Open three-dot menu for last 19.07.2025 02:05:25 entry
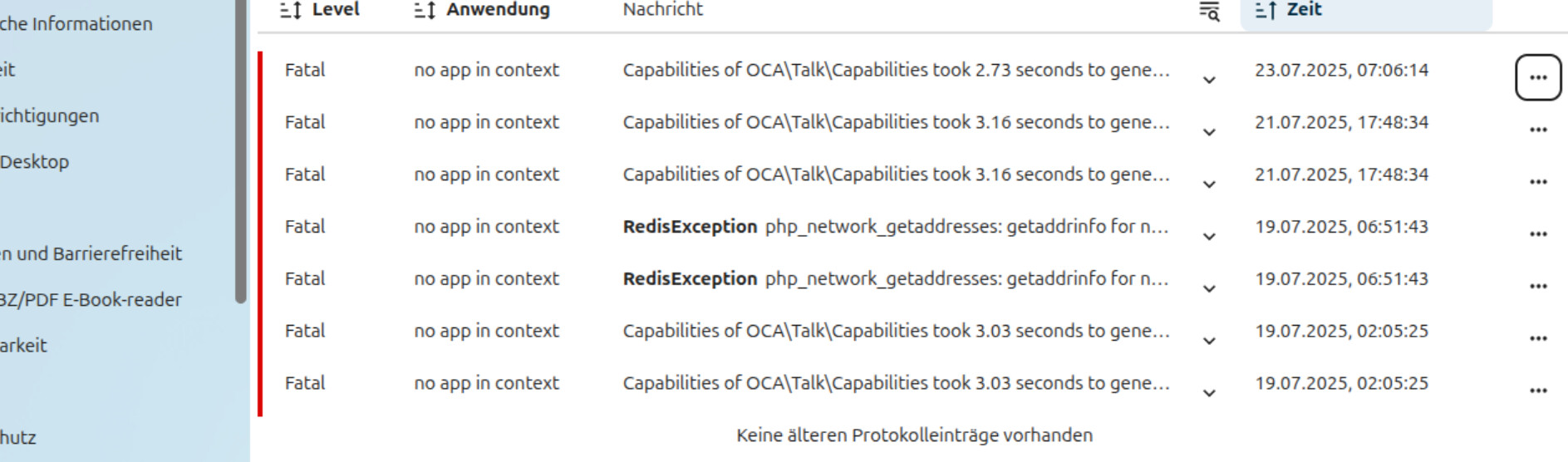The height and width of the screenshot is (462, 1568). click(x=1538, y=391)
